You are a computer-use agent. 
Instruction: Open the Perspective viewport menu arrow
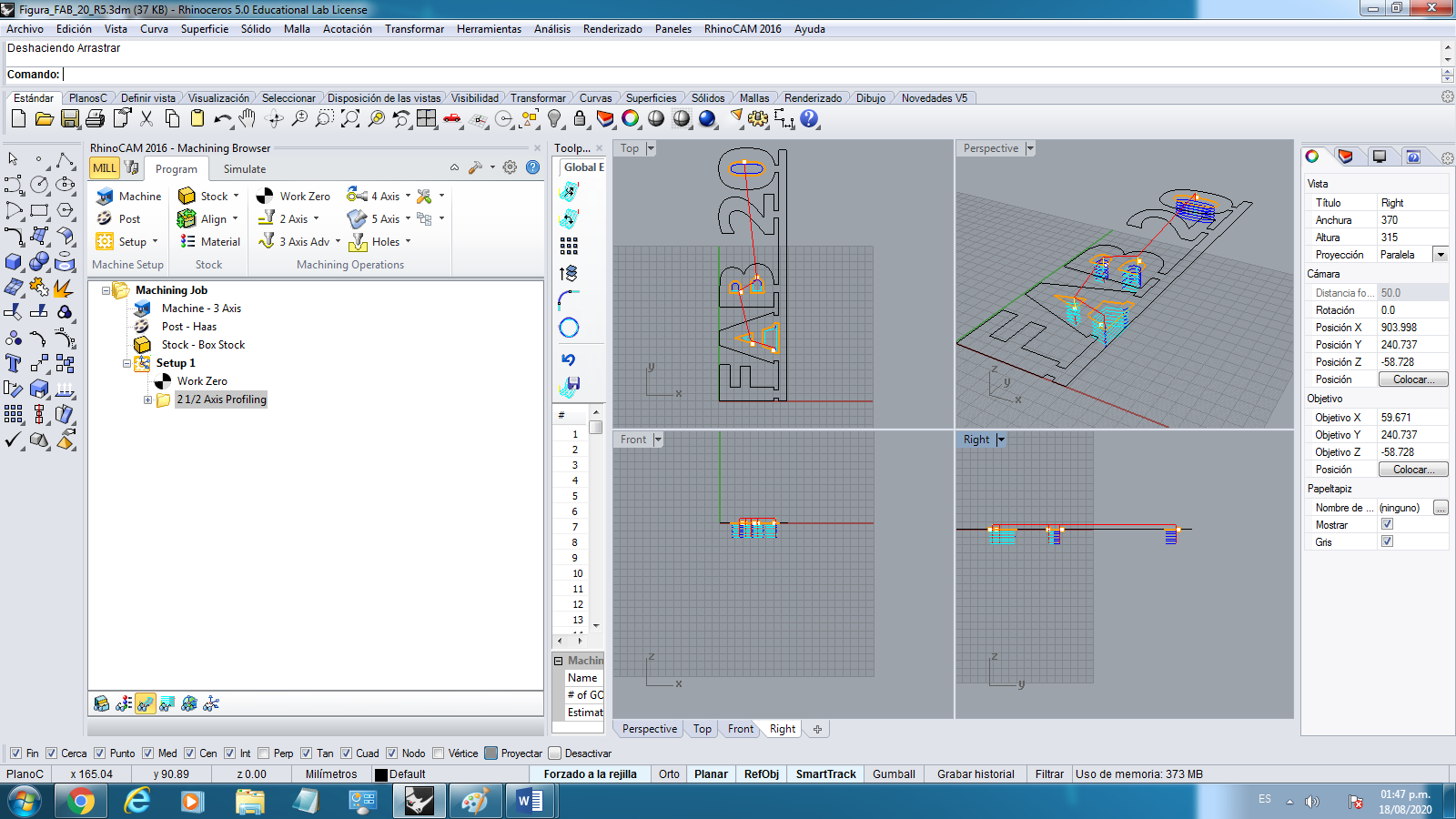pos(1030,148)
